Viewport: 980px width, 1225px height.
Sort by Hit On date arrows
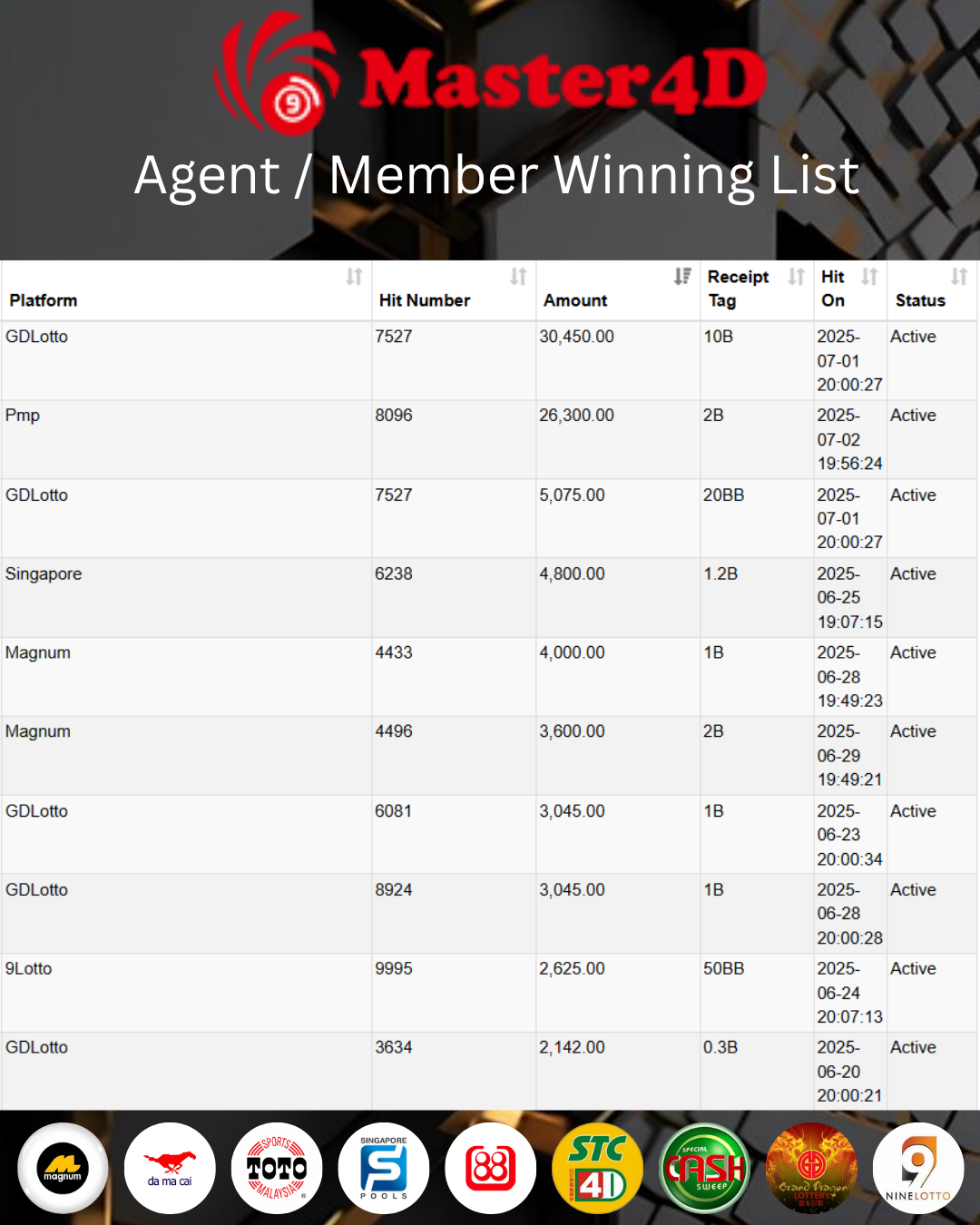pos(869,277)
